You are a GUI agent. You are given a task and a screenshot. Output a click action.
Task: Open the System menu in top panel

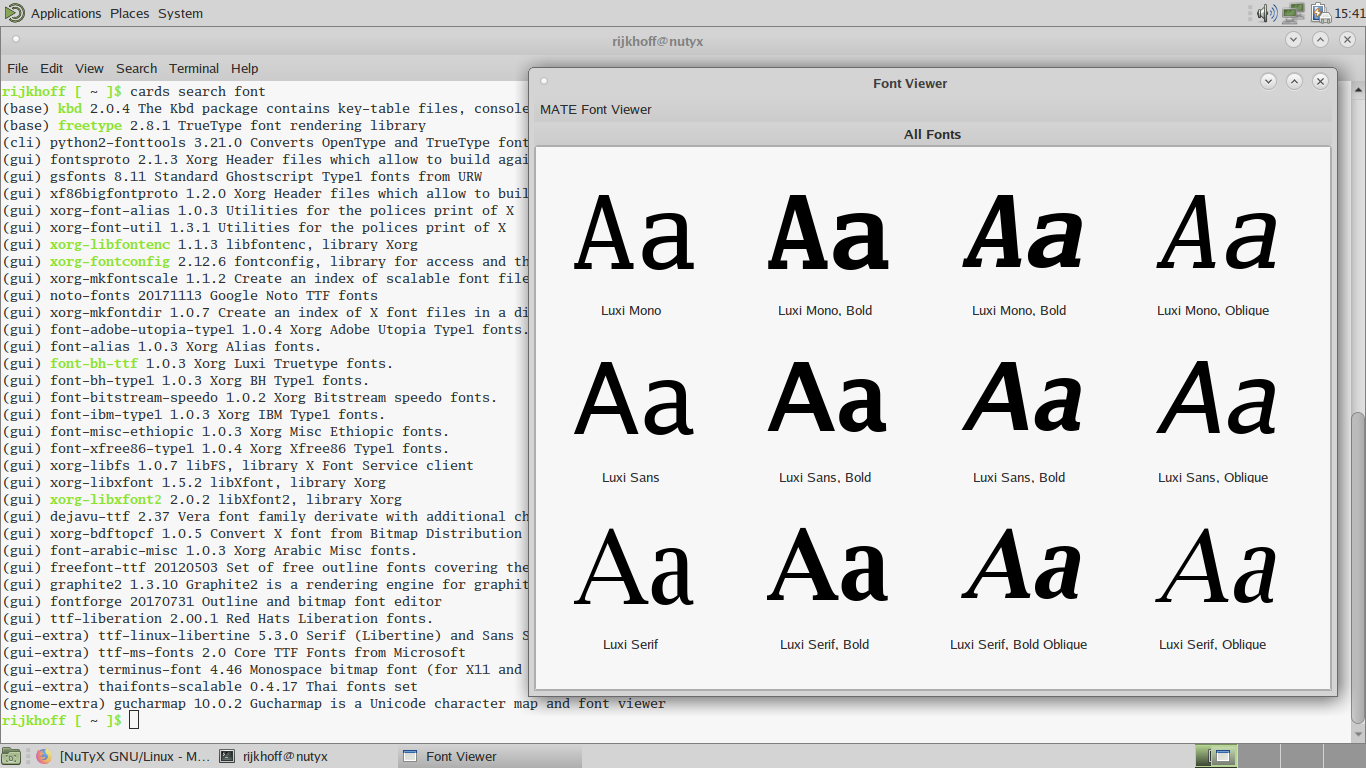[180, 13]
